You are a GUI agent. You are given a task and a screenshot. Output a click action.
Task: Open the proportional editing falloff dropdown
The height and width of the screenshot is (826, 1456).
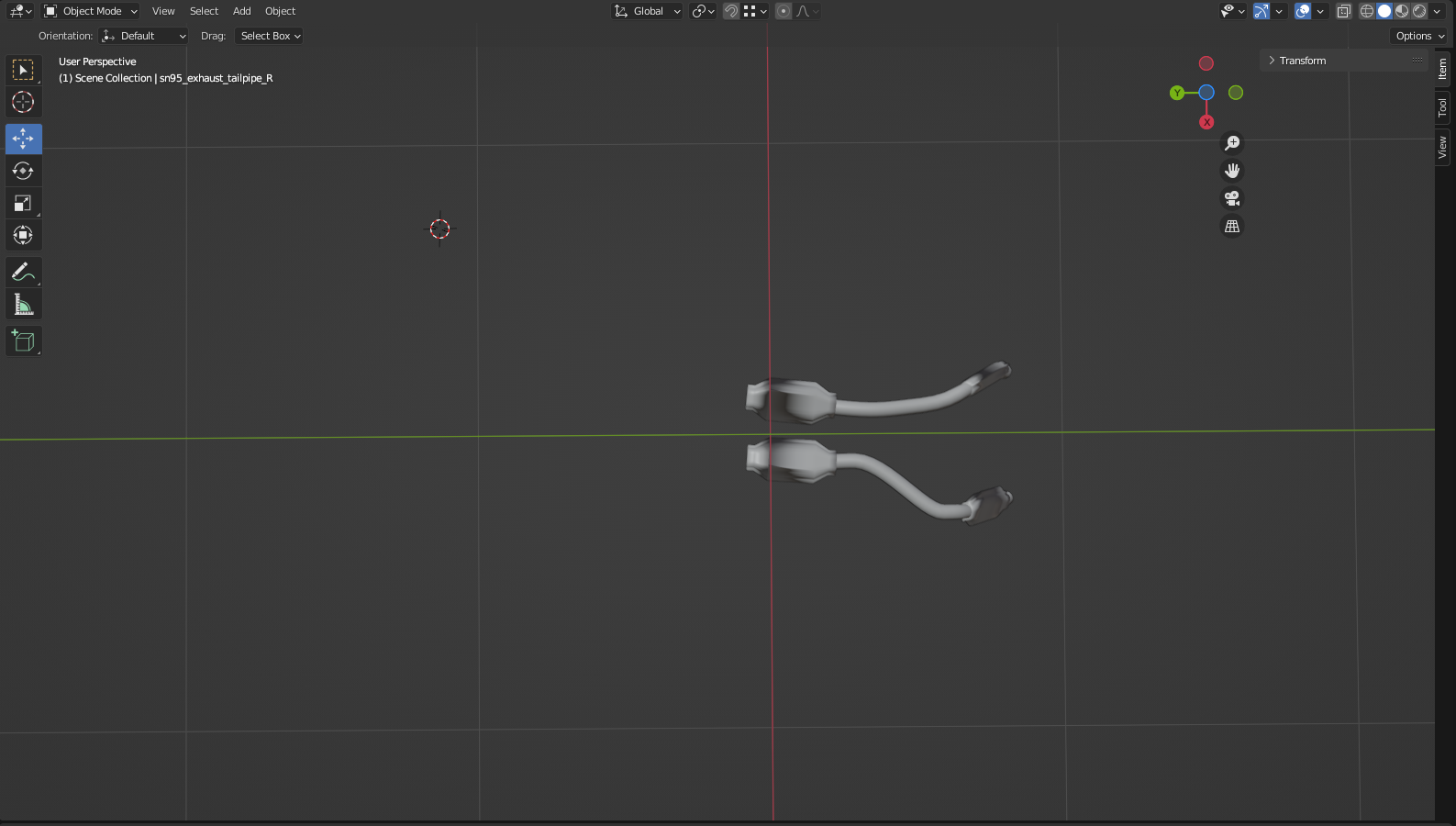(x=807, y=11)
